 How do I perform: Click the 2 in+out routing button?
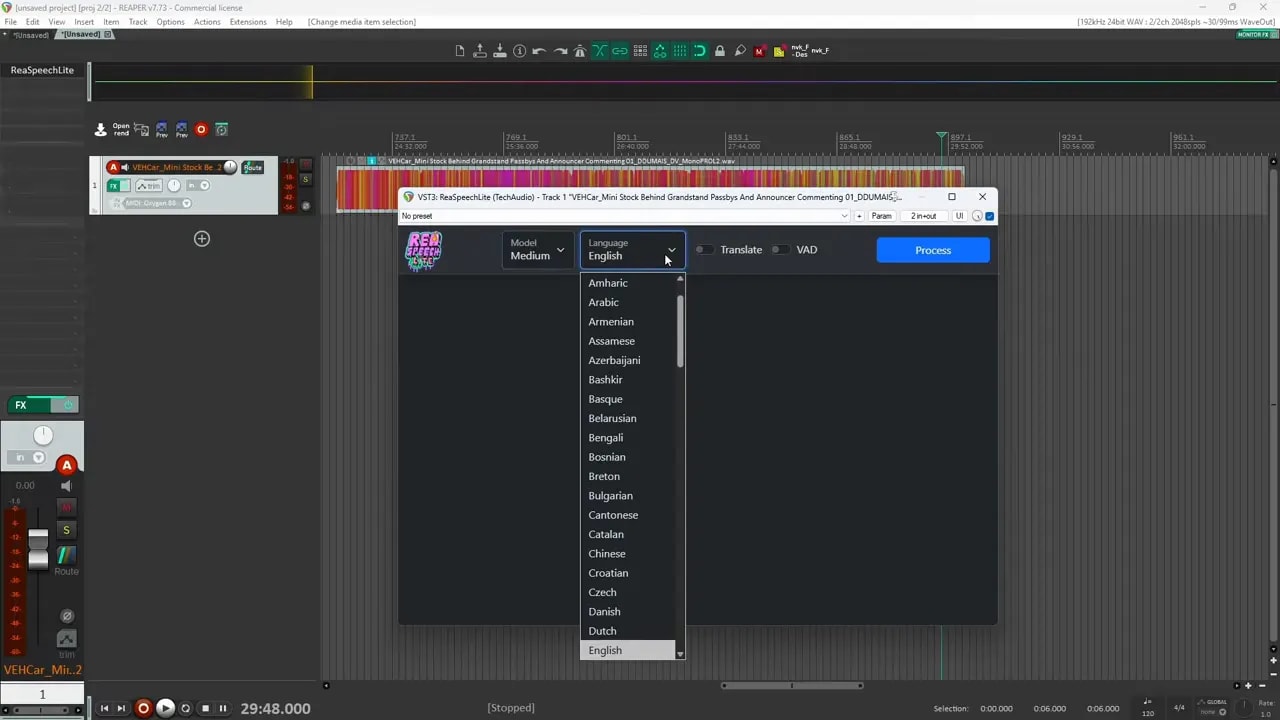click(923, 216)
